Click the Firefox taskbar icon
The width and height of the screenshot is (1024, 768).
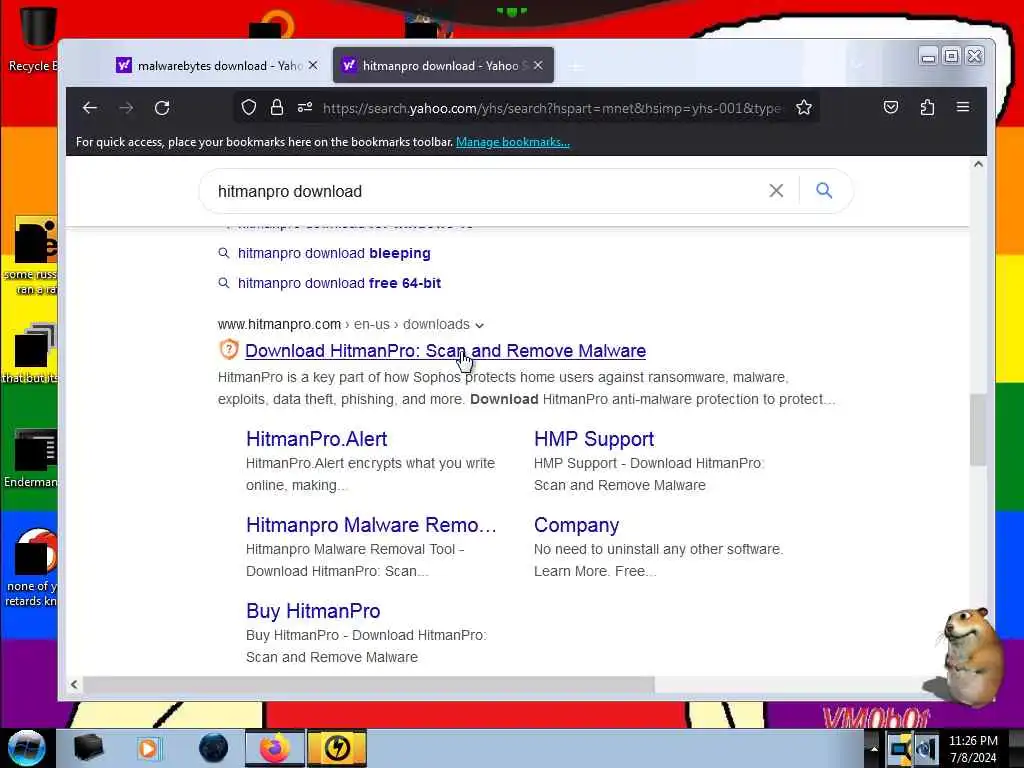click(x=274, y=748)
